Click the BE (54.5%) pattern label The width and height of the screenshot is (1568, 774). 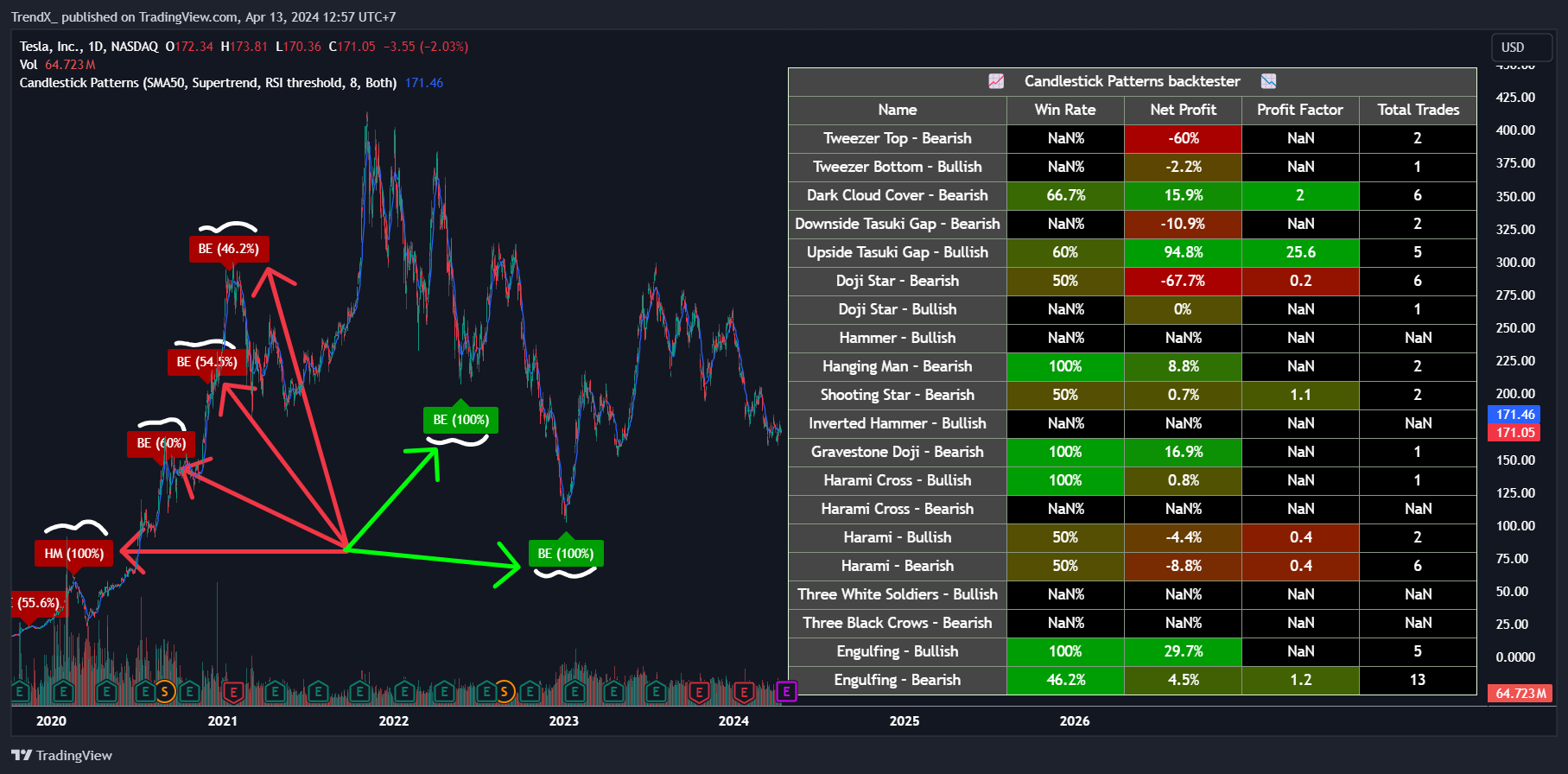coord(206,362)
